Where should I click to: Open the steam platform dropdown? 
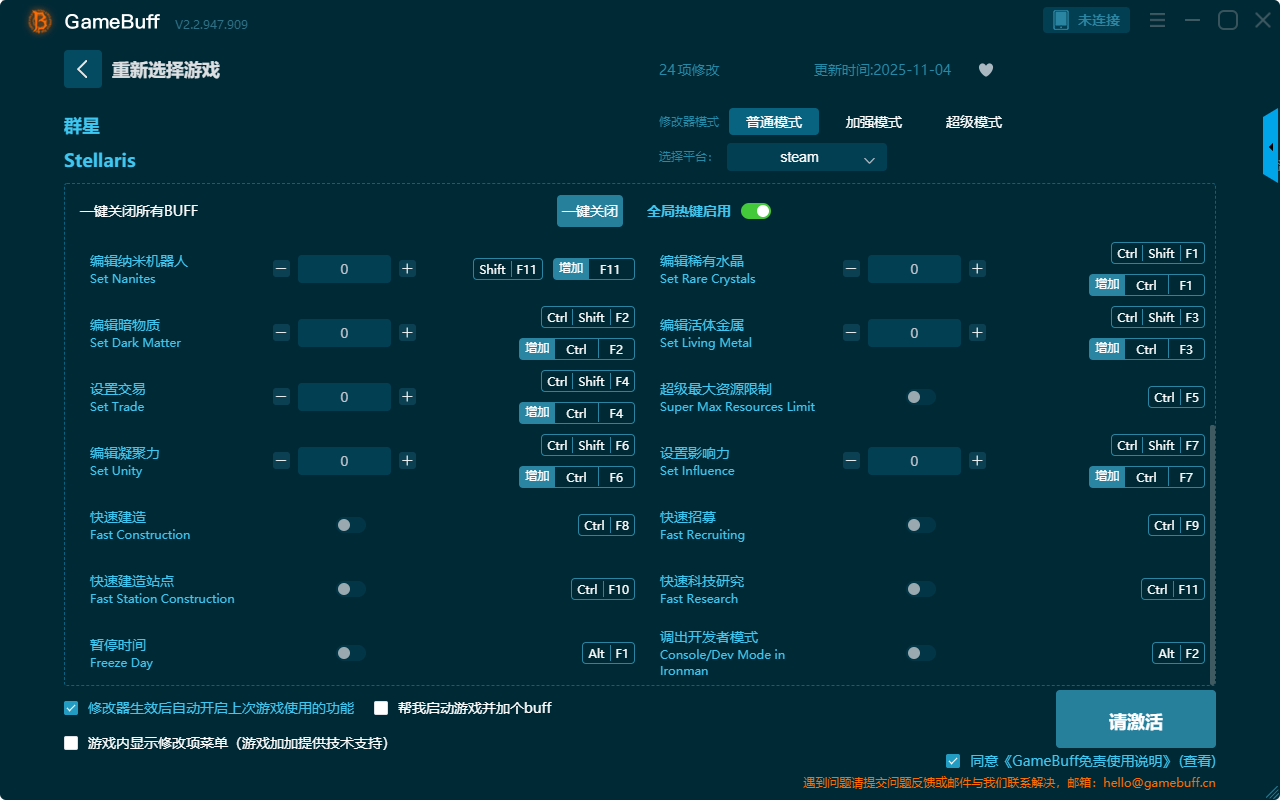tap(806, 157)
